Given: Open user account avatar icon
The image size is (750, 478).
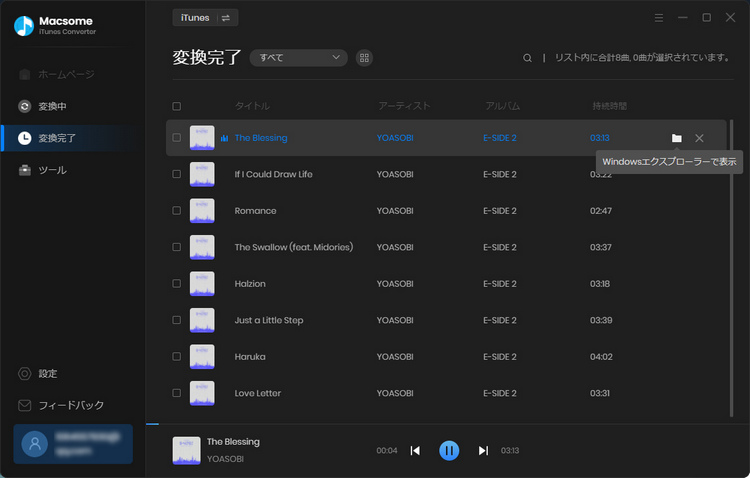Looking at the screenshot, I should [34, 444].
